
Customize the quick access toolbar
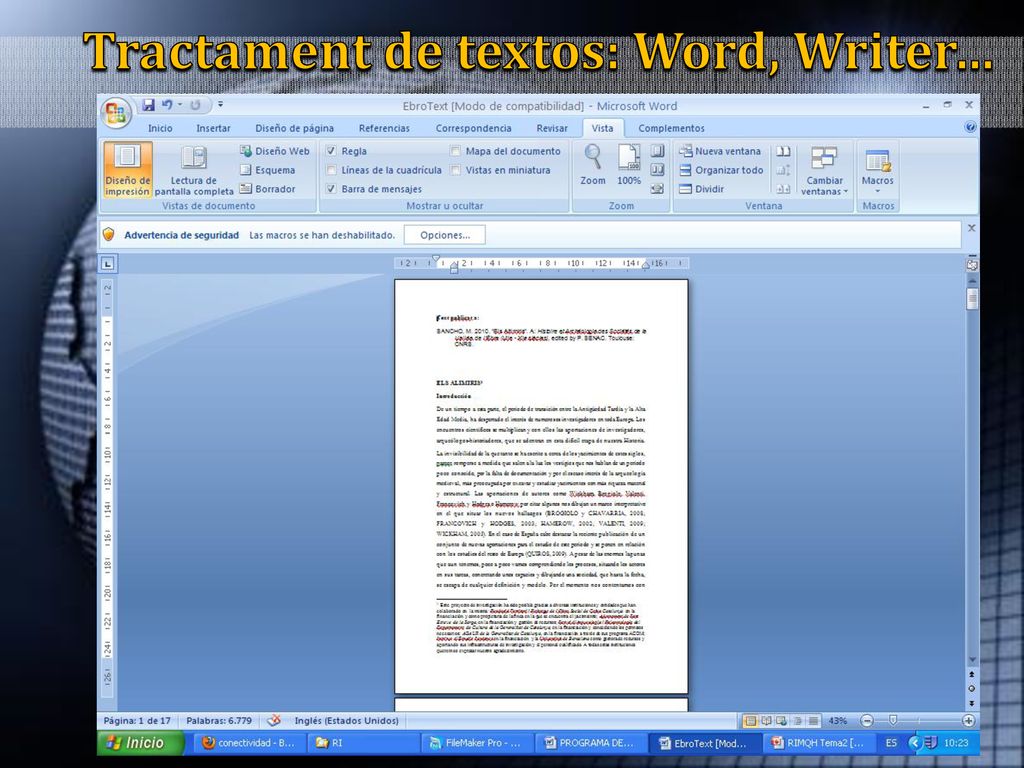220,104
